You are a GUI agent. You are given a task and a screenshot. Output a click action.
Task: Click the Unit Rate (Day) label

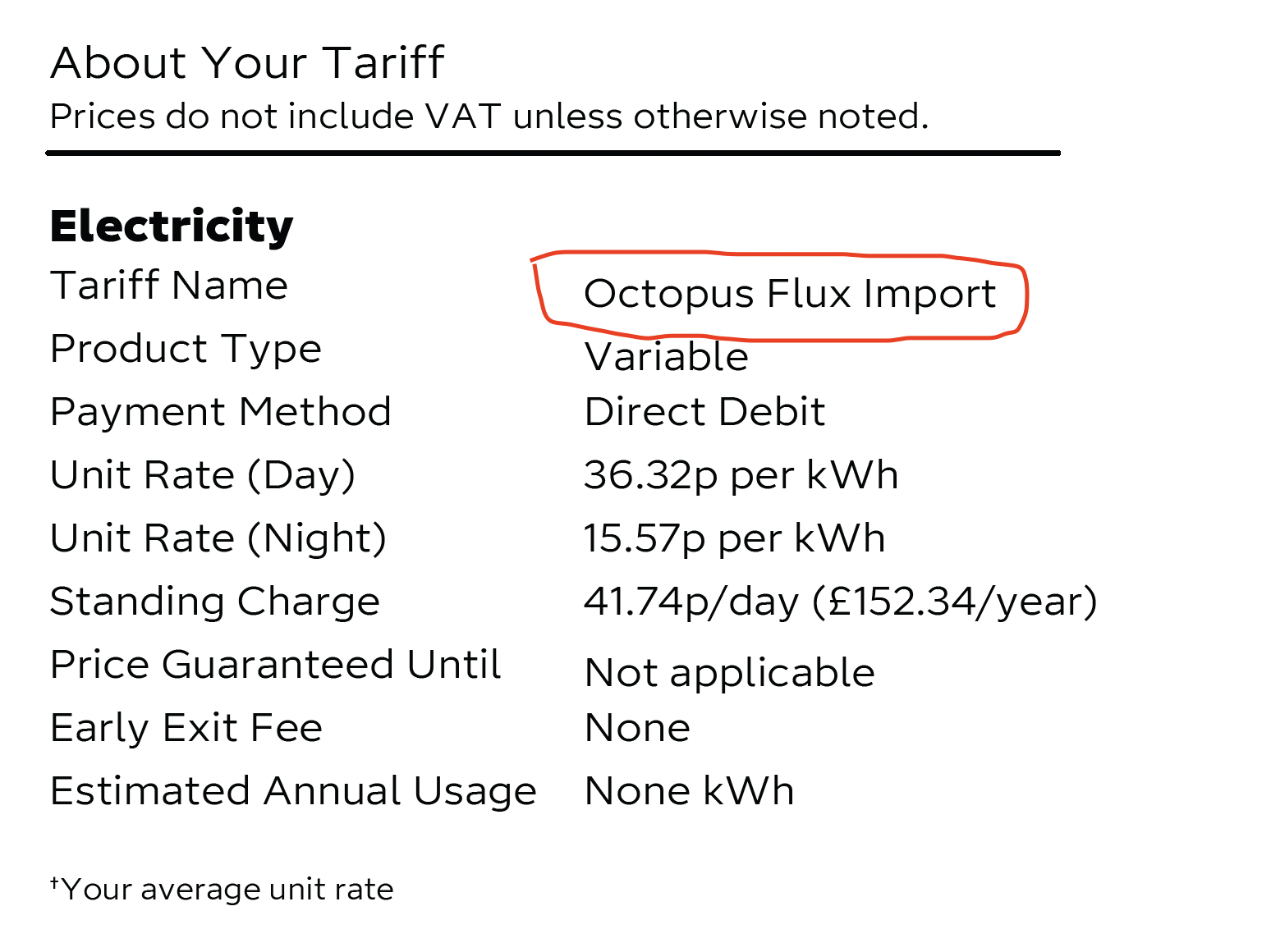[203, 476]
